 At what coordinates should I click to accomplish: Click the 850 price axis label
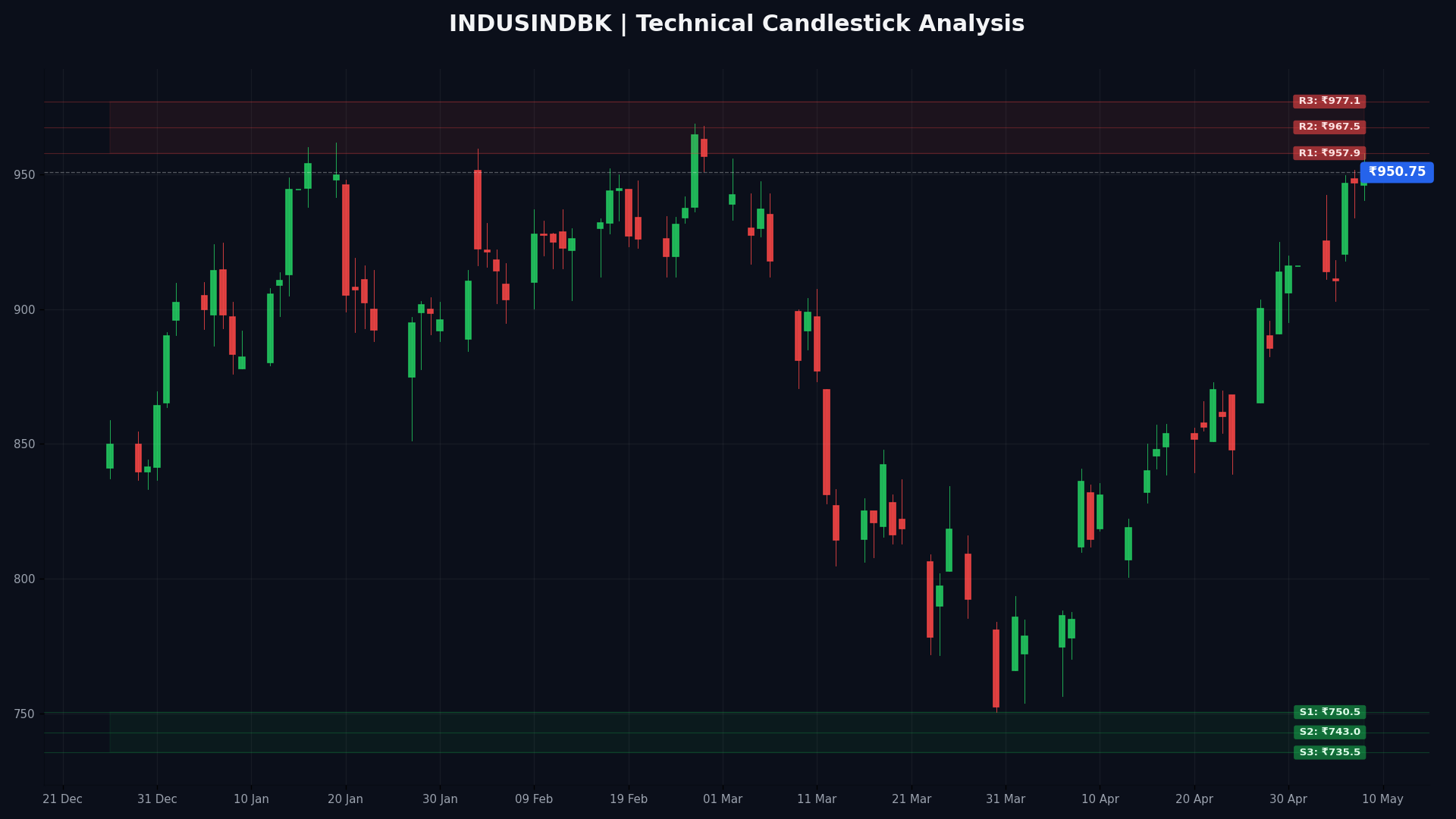point(24,444)
